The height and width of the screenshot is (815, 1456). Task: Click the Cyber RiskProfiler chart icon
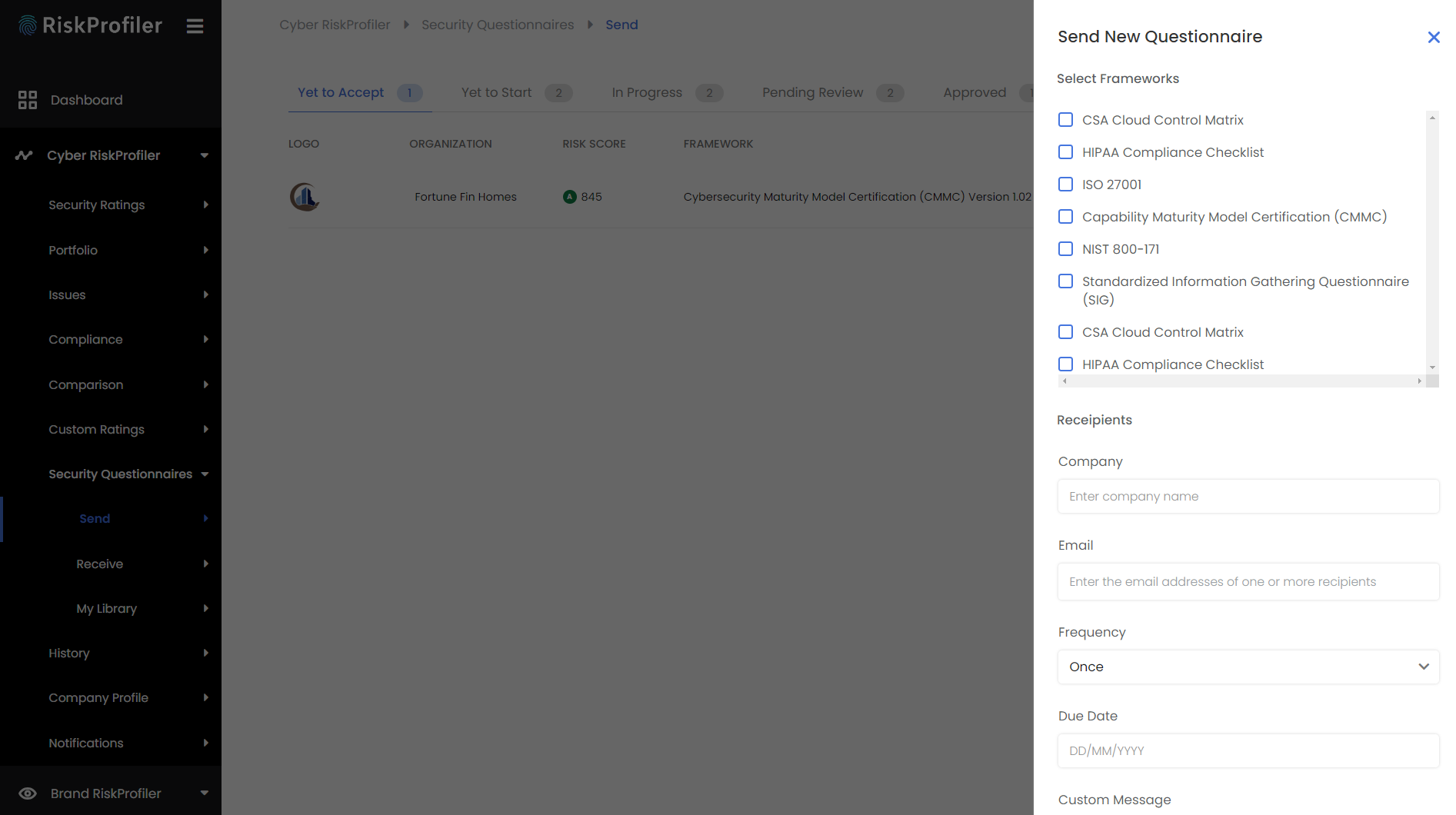pos(24,155)
